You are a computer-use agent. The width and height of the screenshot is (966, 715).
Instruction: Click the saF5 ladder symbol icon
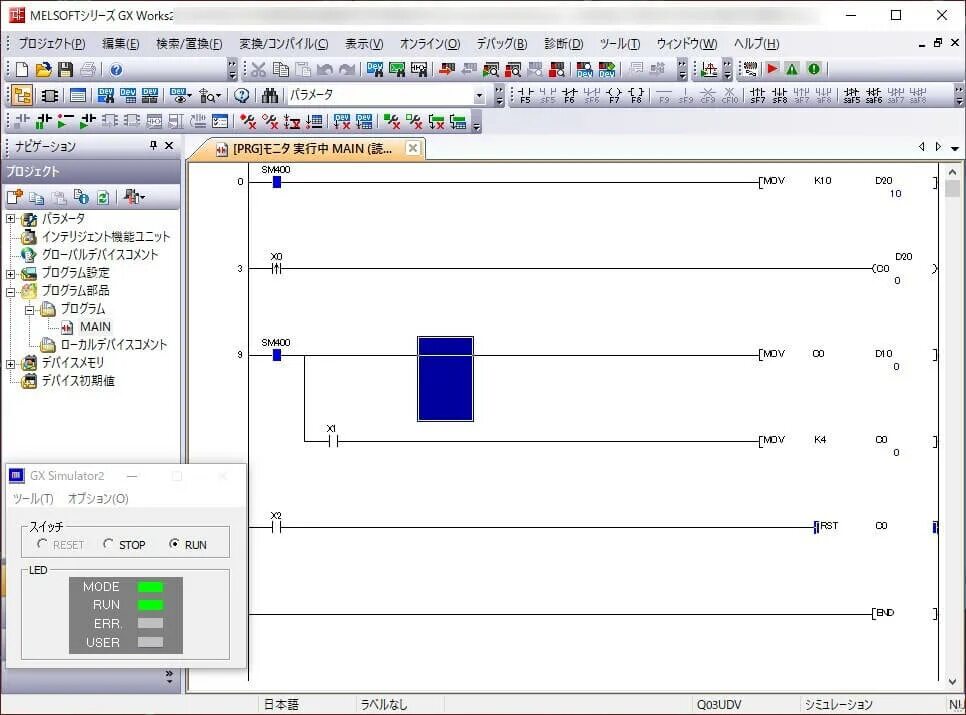851,95
